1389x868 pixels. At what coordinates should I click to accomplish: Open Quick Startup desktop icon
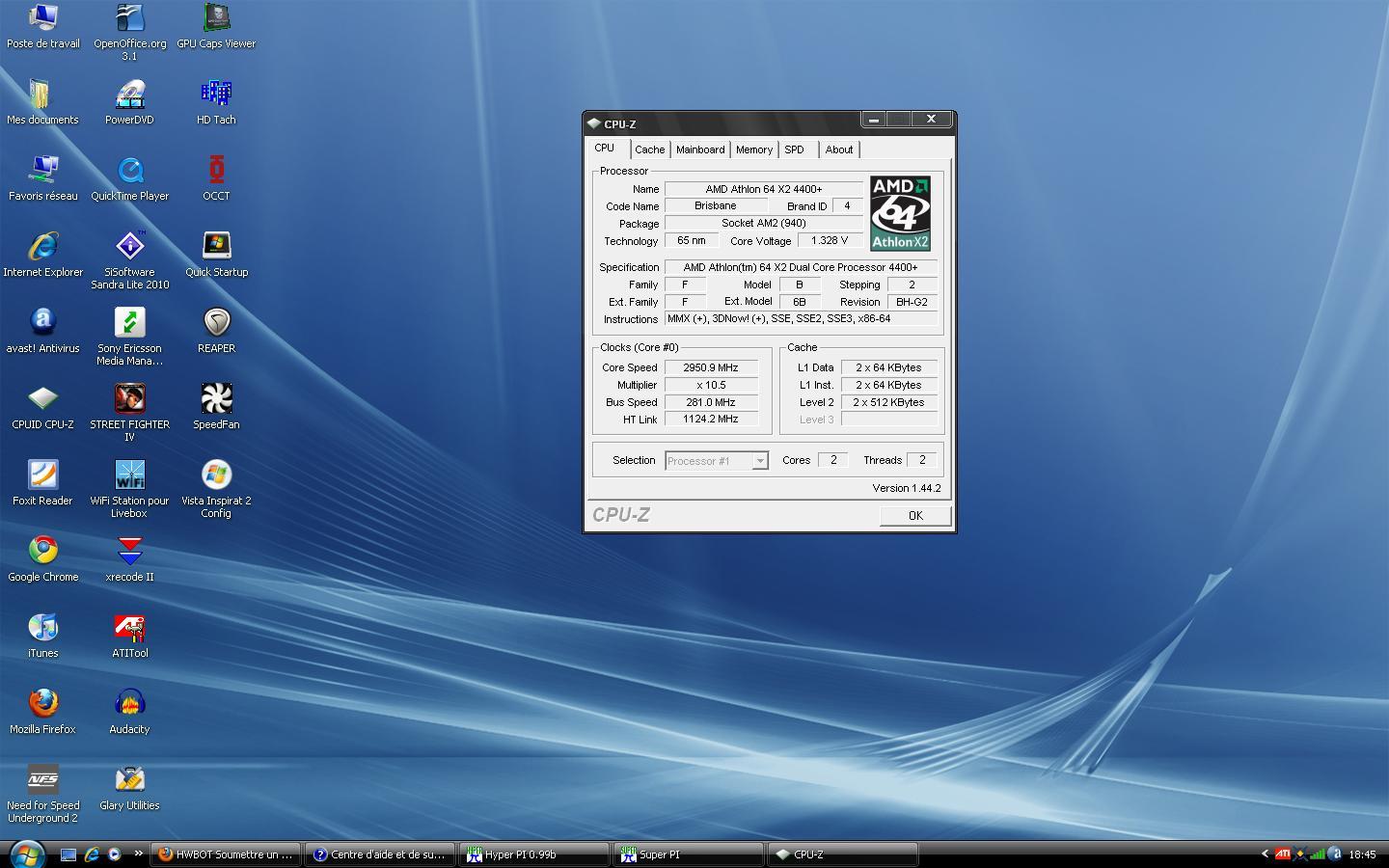(x=216, y=255)
